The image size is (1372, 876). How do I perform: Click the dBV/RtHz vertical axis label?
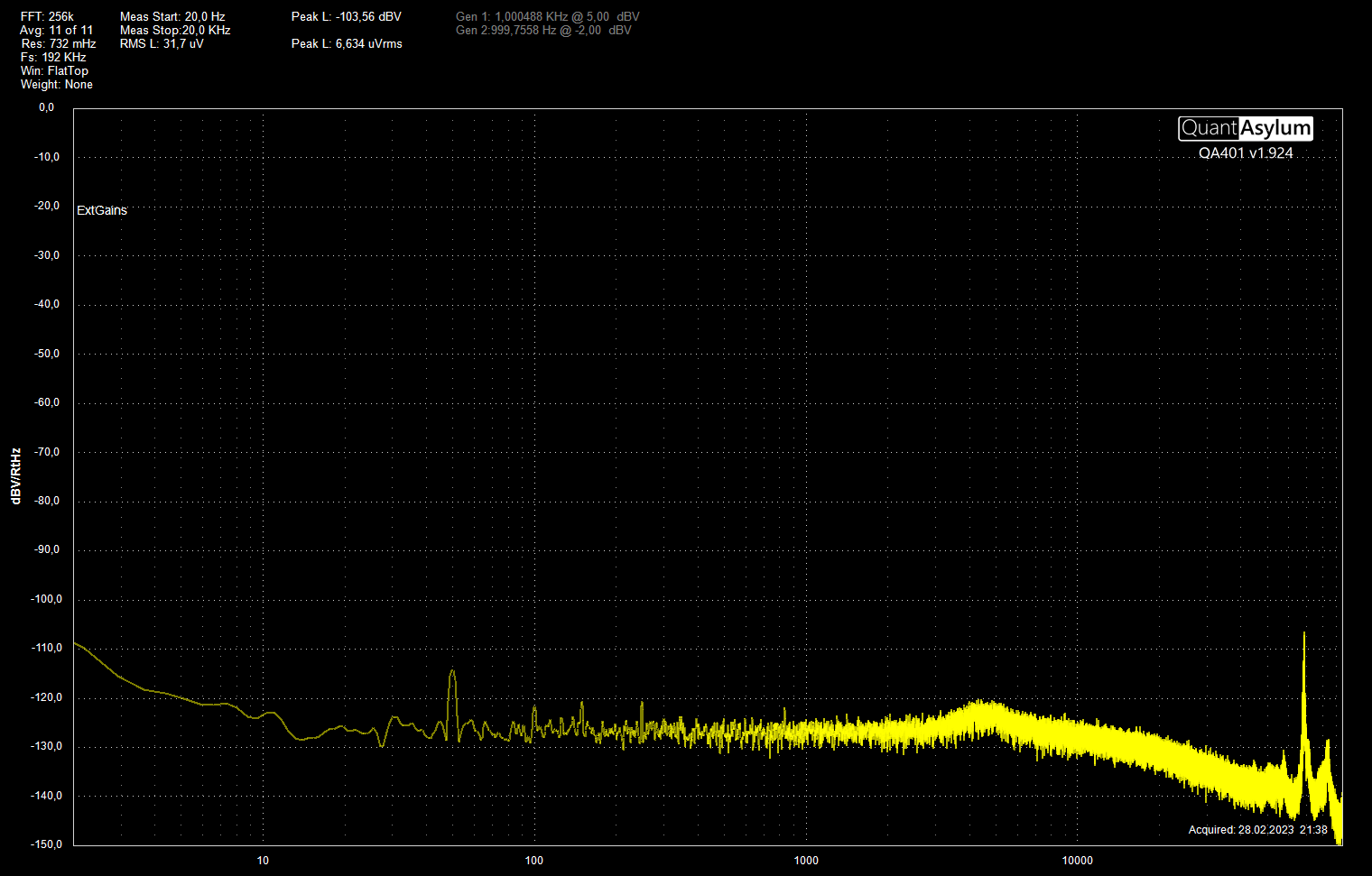pos(16,475)
